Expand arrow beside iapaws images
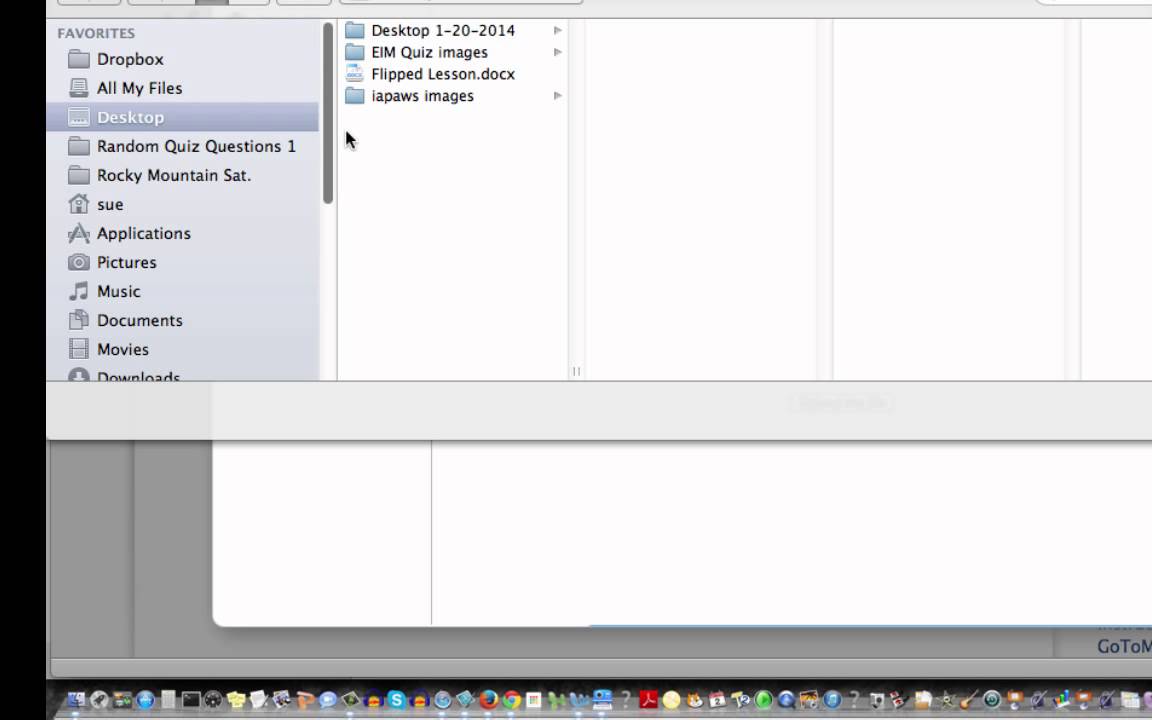The width and height of the screenshot is (1152, 720). [558, 96]
